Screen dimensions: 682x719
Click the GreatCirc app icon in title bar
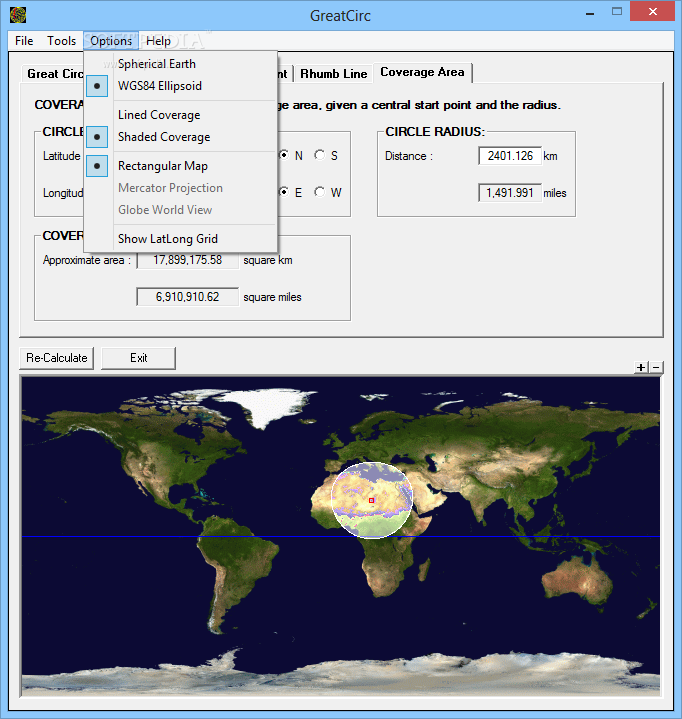[x=18, y=15]
